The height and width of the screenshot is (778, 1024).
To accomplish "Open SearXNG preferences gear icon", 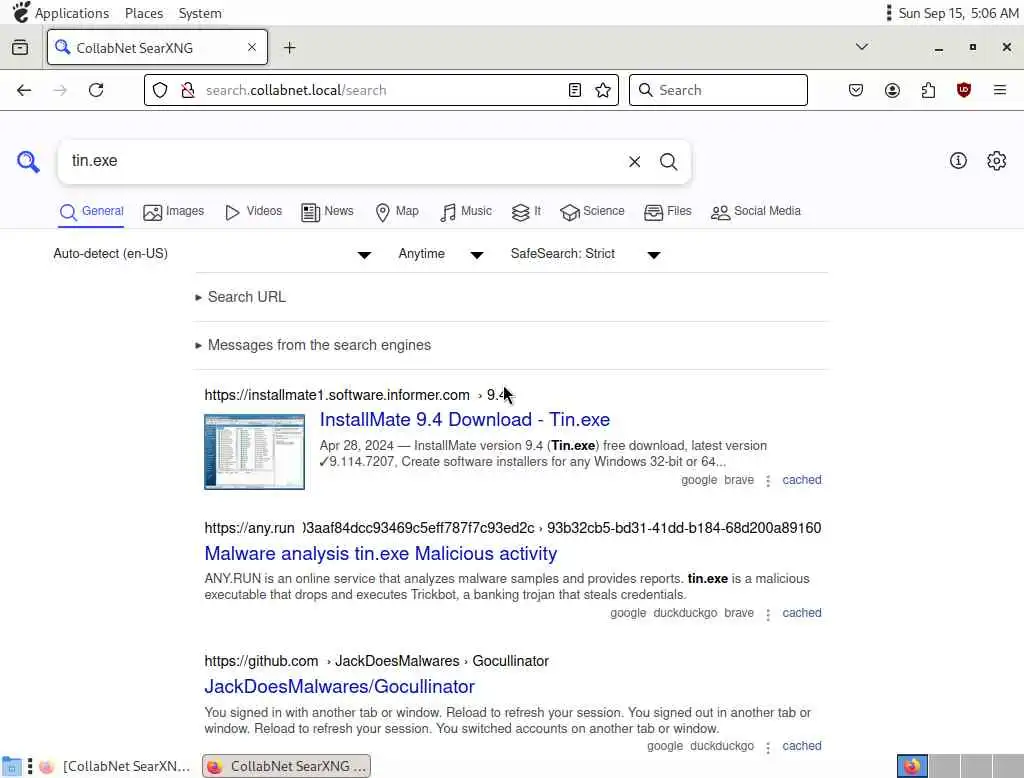I will coord(996,161).
